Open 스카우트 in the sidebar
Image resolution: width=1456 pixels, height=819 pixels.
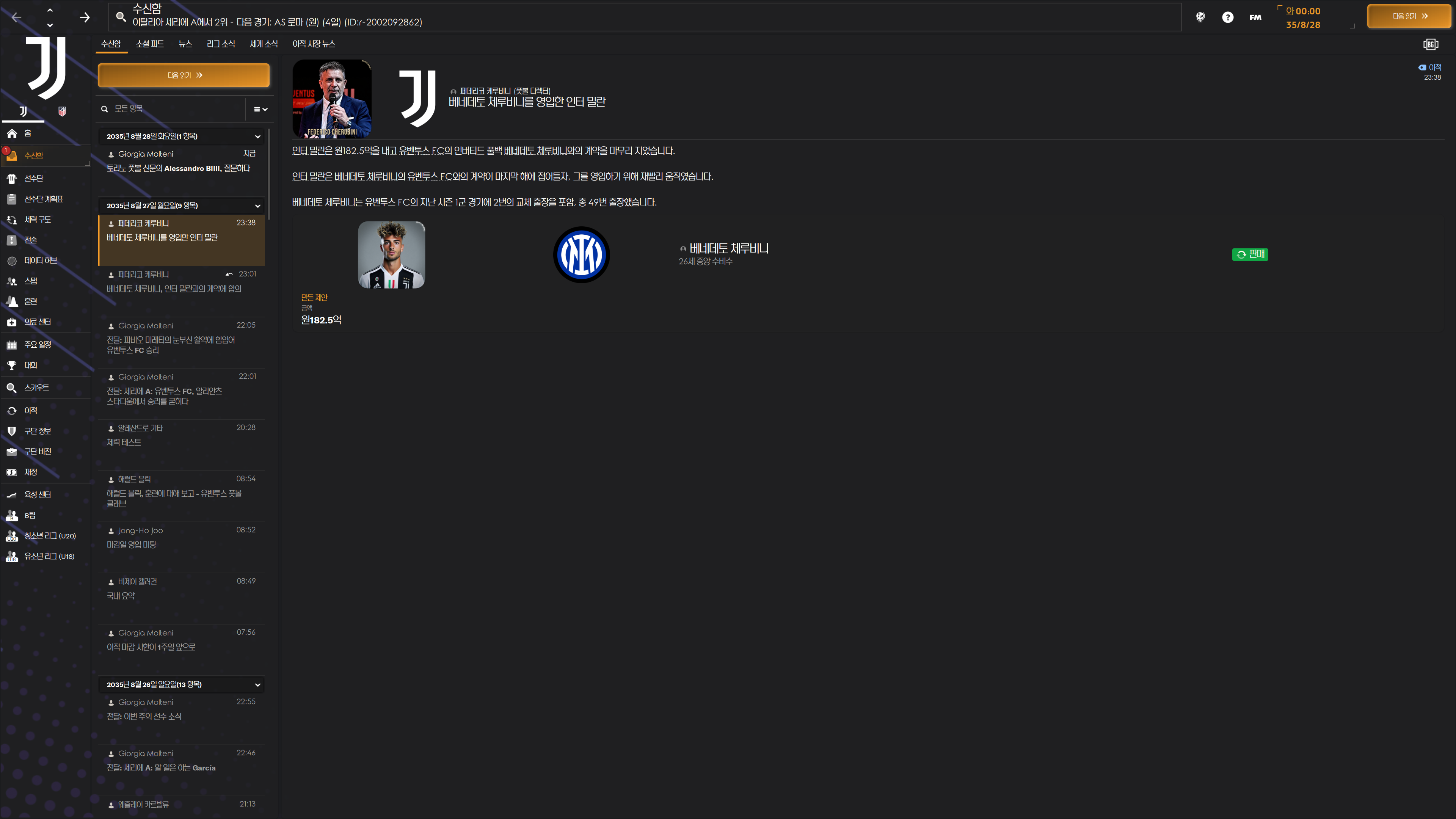45,388
